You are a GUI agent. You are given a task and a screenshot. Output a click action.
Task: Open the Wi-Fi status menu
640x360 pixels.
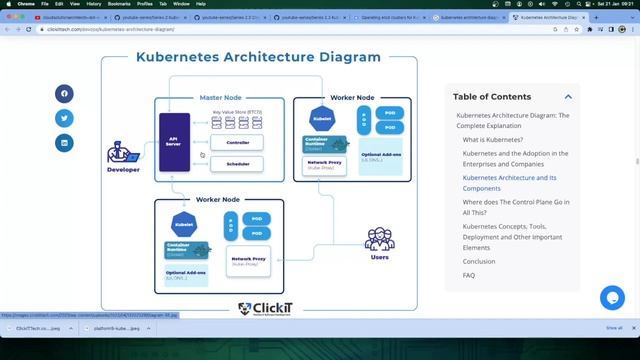(555, 4)
